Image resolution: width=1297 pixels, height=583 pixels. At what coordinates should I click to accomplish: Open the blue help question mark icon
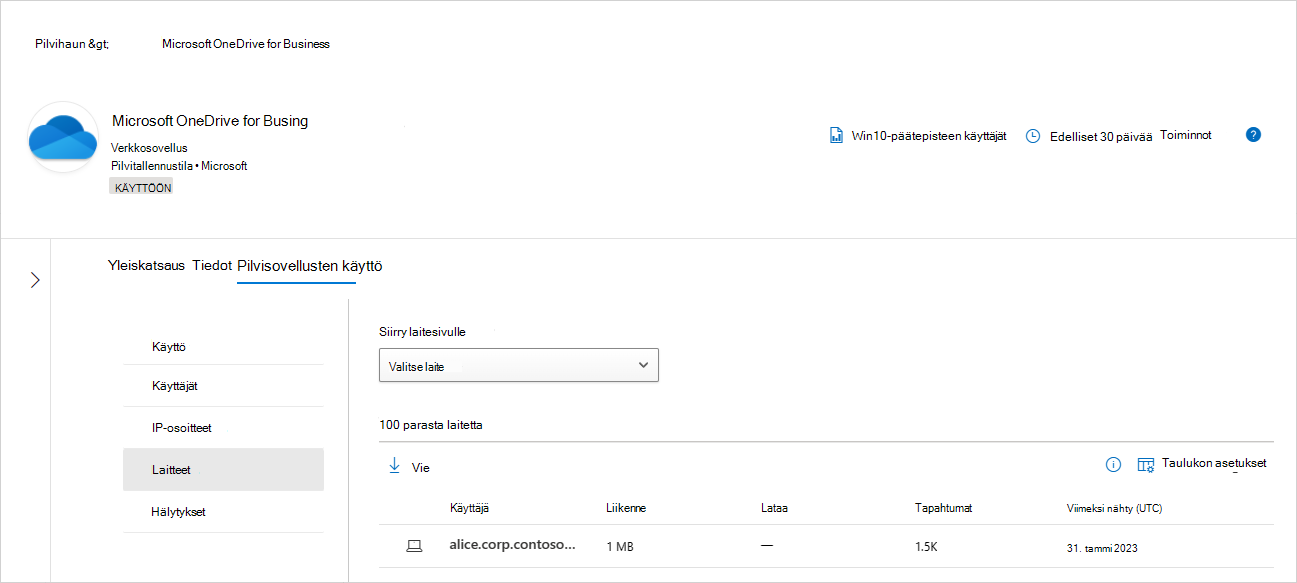(1253, 134)
